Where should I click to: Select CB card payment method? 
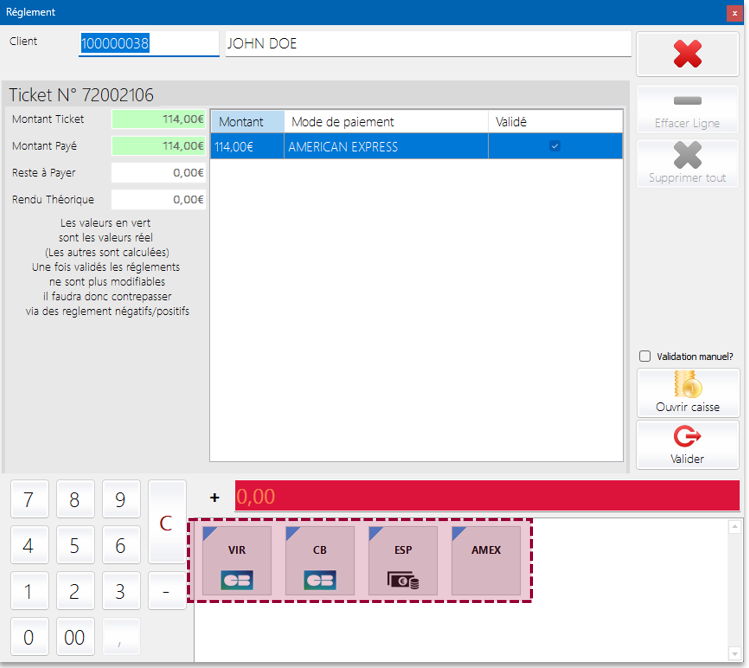tap(320, 561)
